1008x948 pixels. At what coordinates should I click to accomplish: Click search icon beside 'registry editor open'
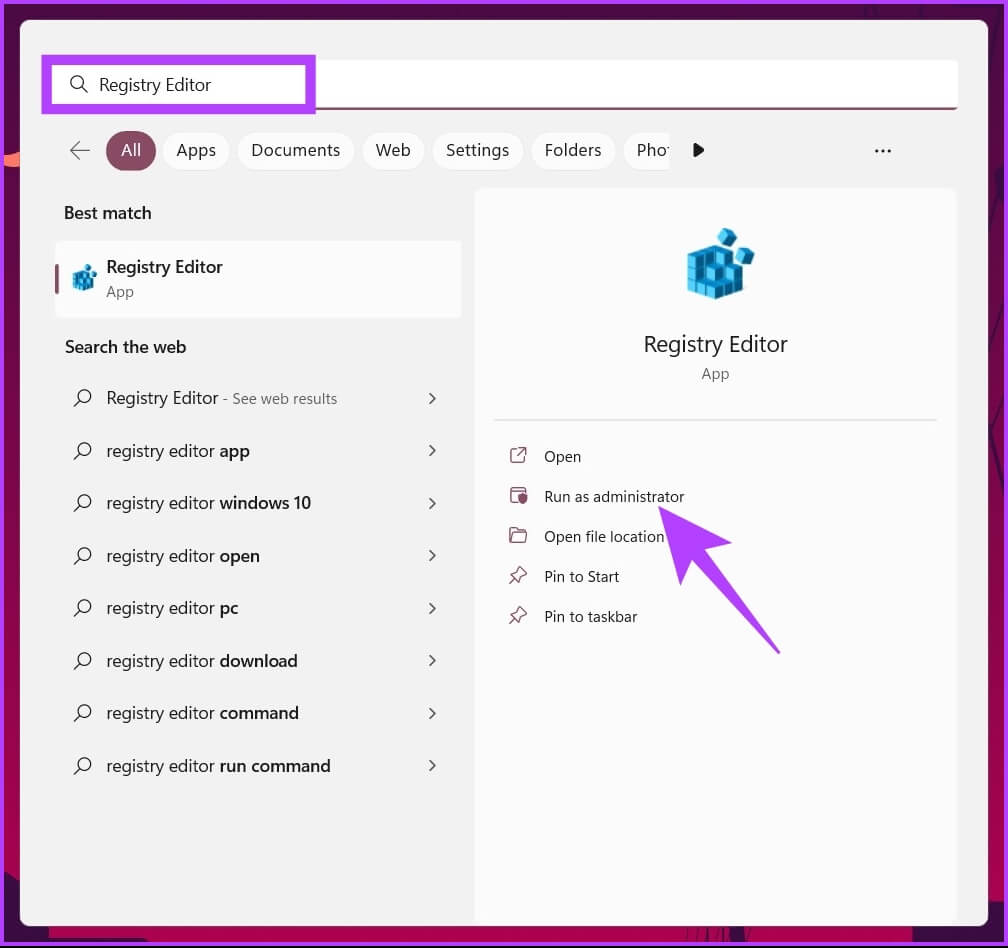[x=82, y=555]
